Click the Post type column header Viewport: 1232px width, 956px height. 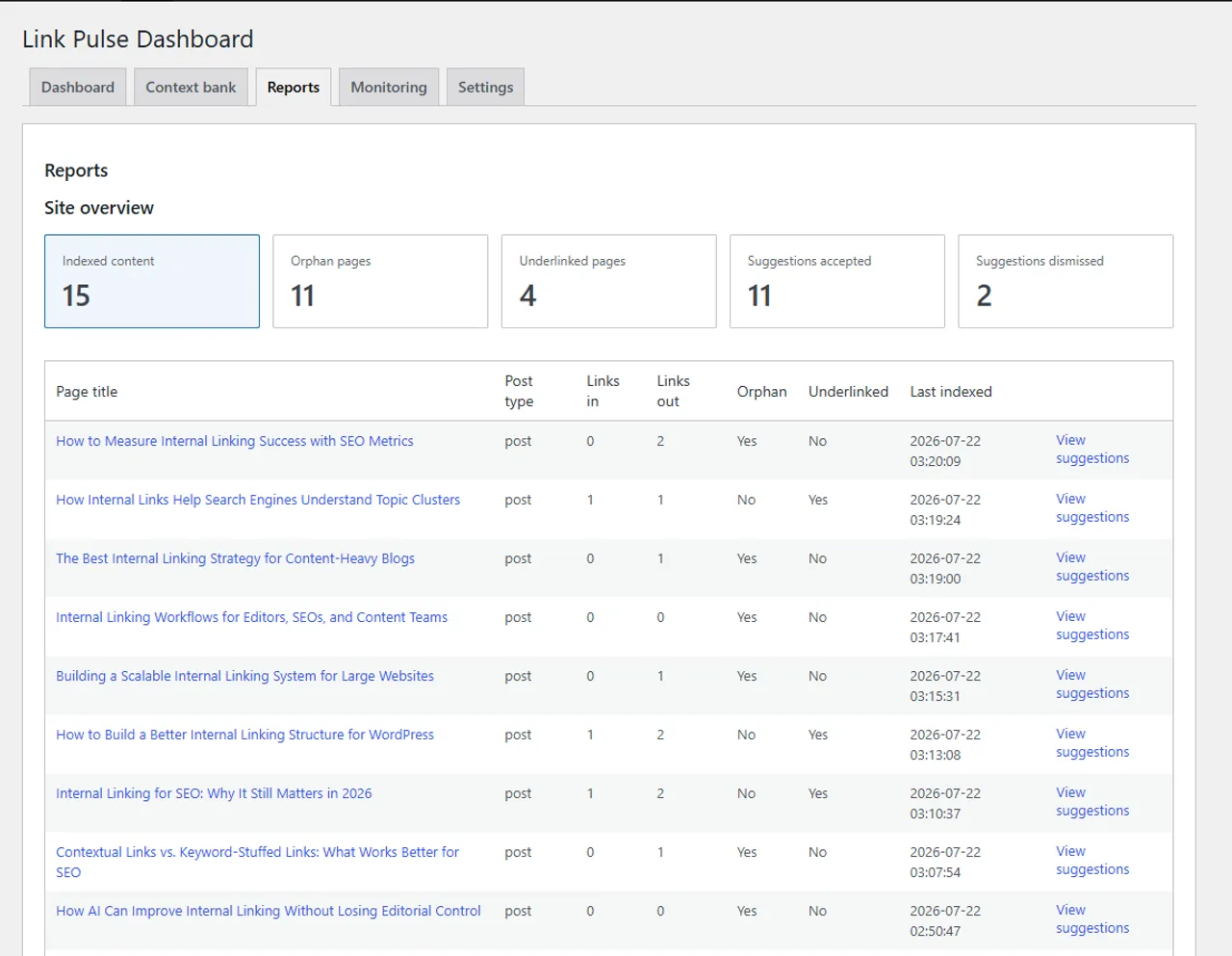[519, 392]
